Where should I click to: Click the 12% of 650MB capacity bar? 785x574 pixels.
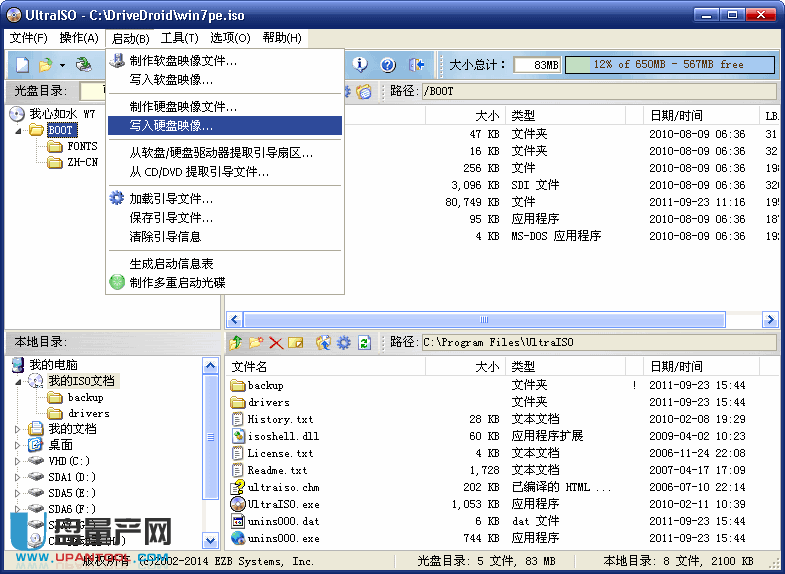pyautogui.click(x=670, y=65)
